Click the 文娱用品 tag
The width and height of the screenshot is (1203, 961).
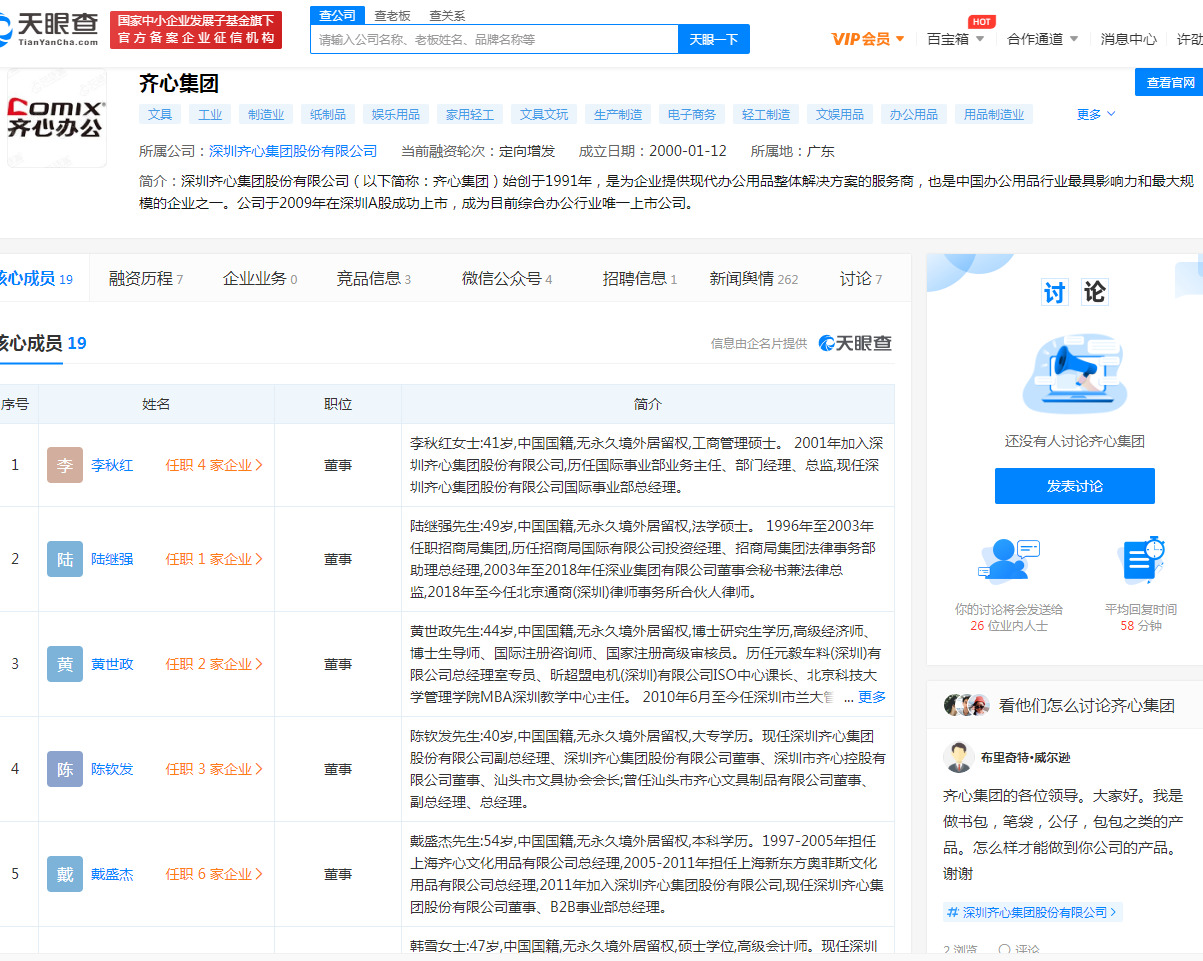click(840, 114)
